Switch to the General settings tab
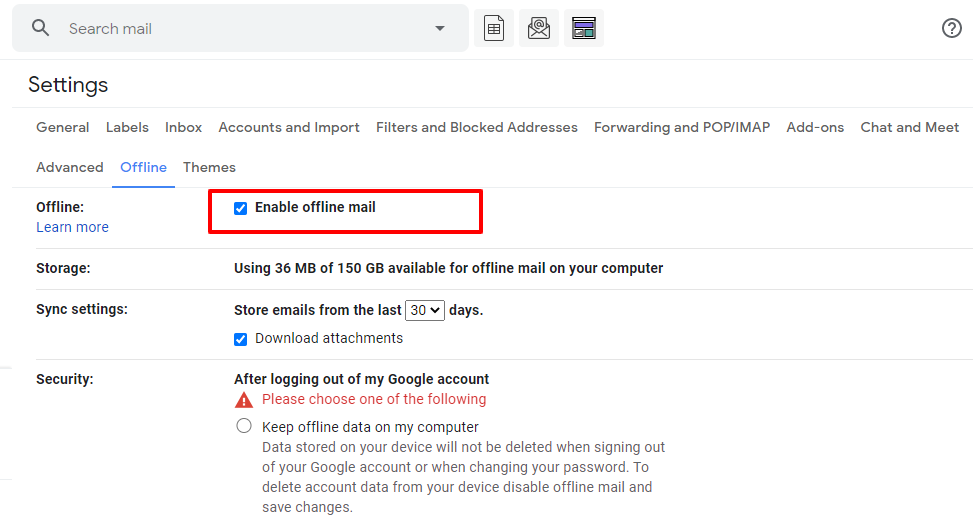This screenshot has width=973, height=525. (63, 127)
